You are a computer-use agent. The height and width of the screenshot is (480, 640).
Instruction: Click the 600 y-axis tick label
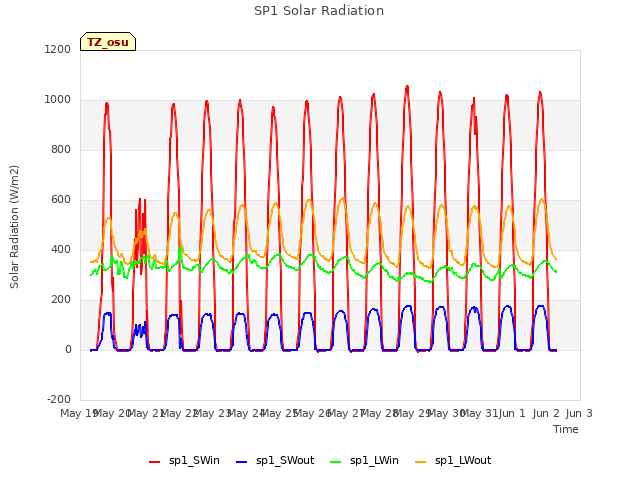click(x=61, y=200)
